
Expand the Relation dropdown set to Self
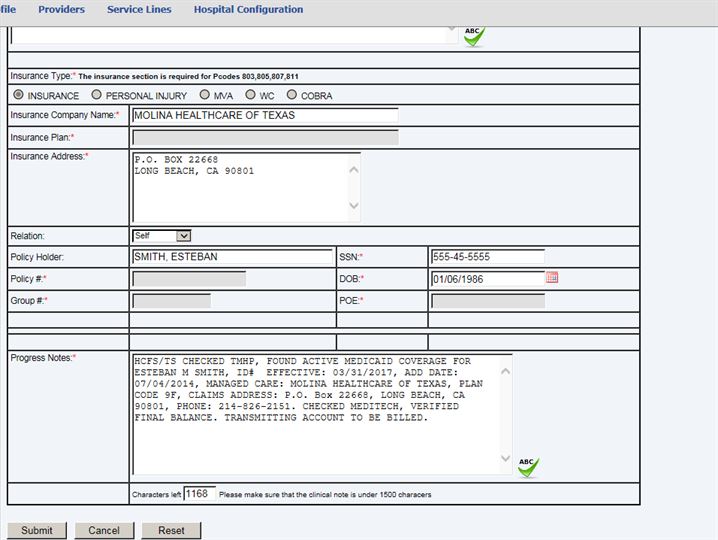(x=161, y=236)
